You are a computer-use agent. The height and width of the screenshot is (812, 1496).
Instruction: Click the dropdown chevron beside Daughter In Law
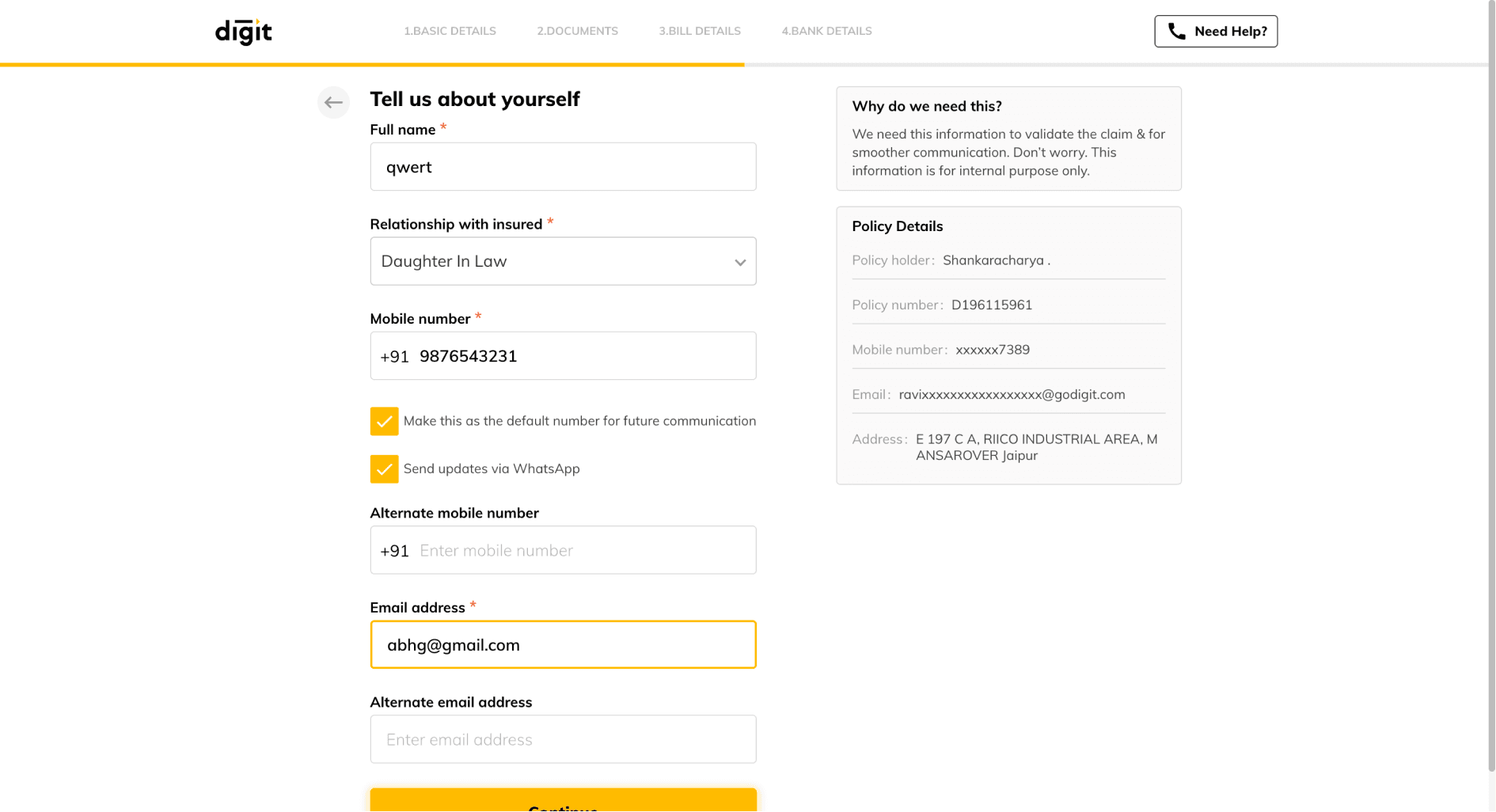(739, 262)
